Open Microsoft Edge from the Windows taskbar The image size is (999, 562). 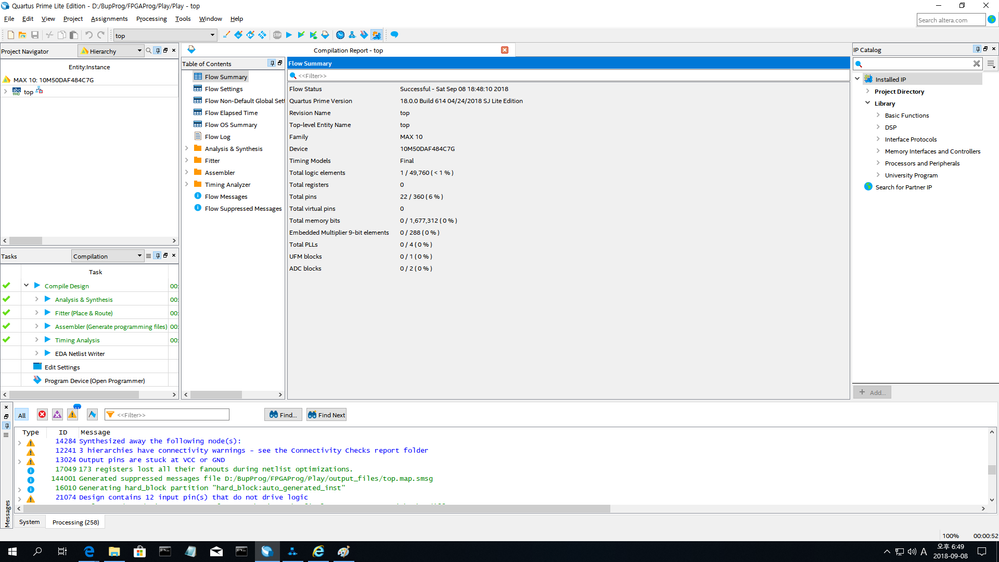[x=89, y=551]
